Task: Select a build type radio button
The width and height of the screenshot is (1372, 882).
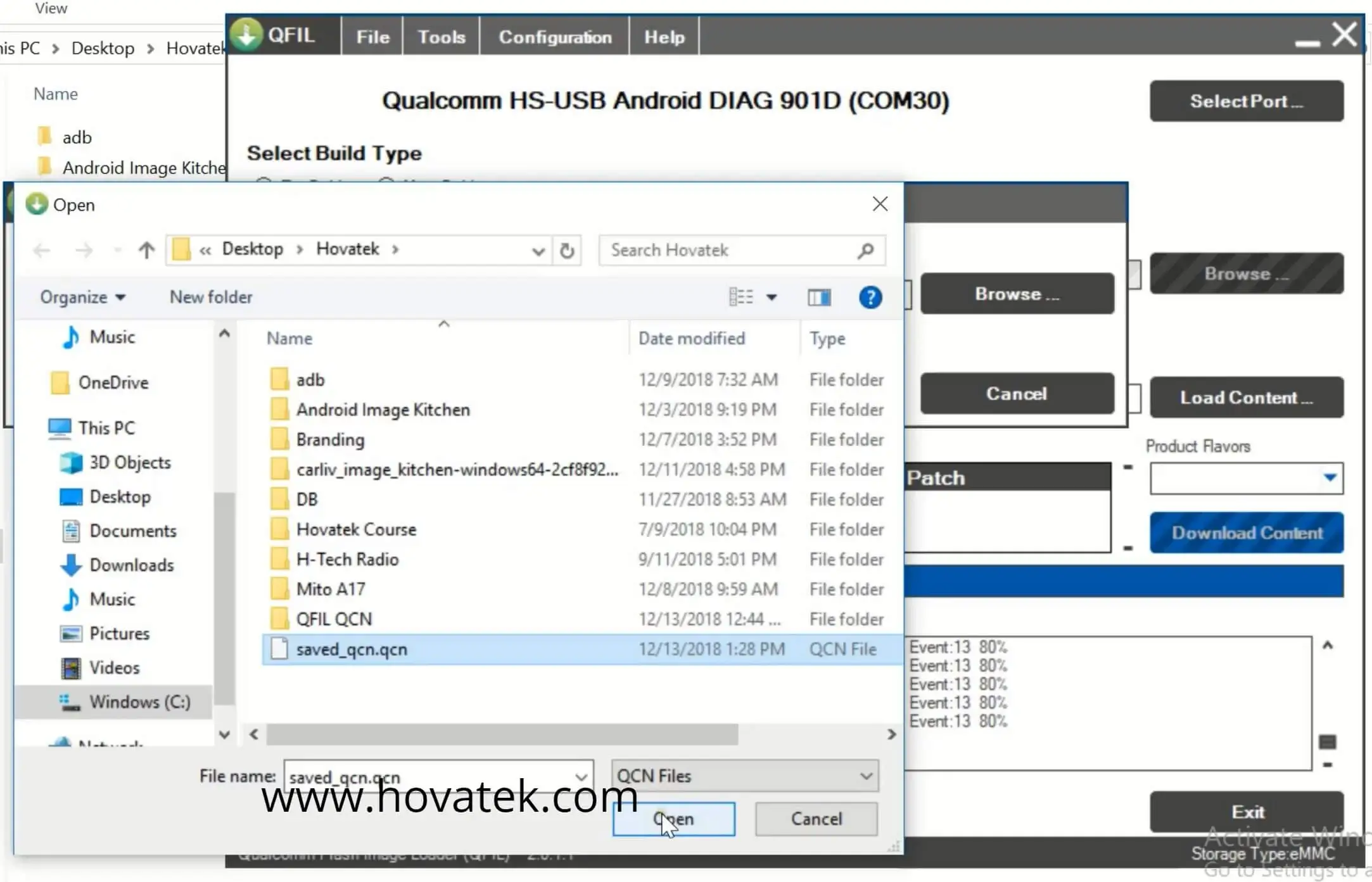Action: point(263,182)
